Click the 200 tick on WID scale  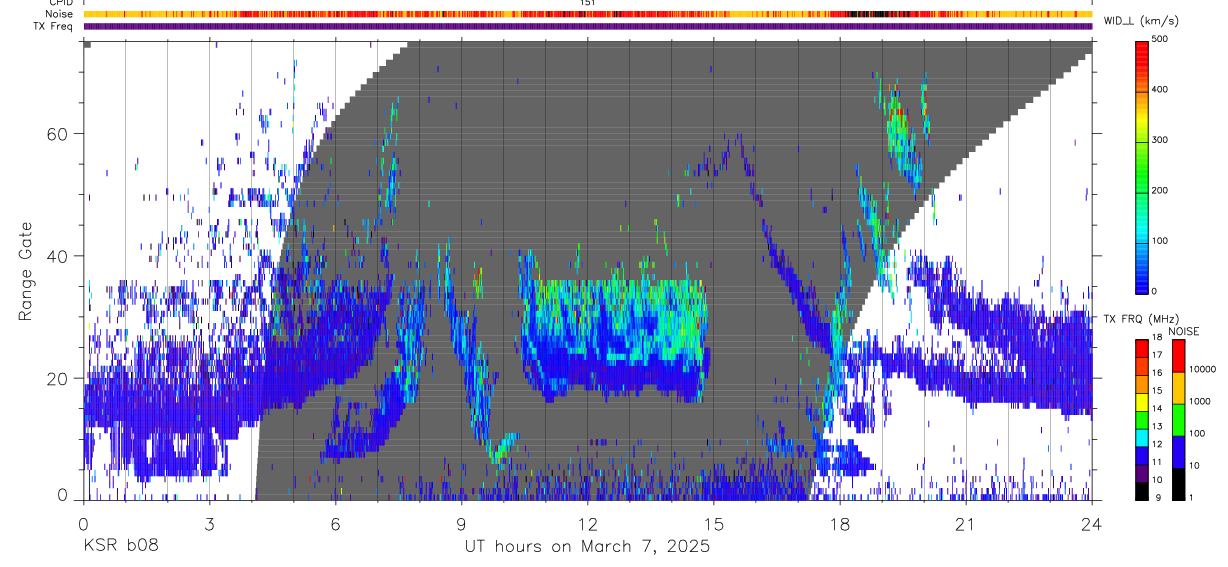[1161, 190]
